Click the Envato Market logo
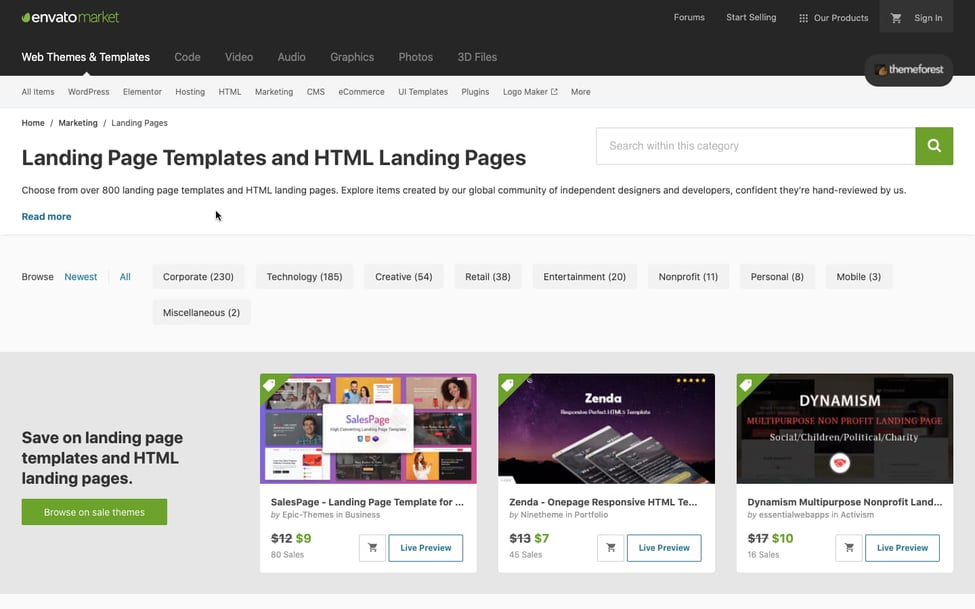This screenshot has width=975, height=609. click(68, 17)
